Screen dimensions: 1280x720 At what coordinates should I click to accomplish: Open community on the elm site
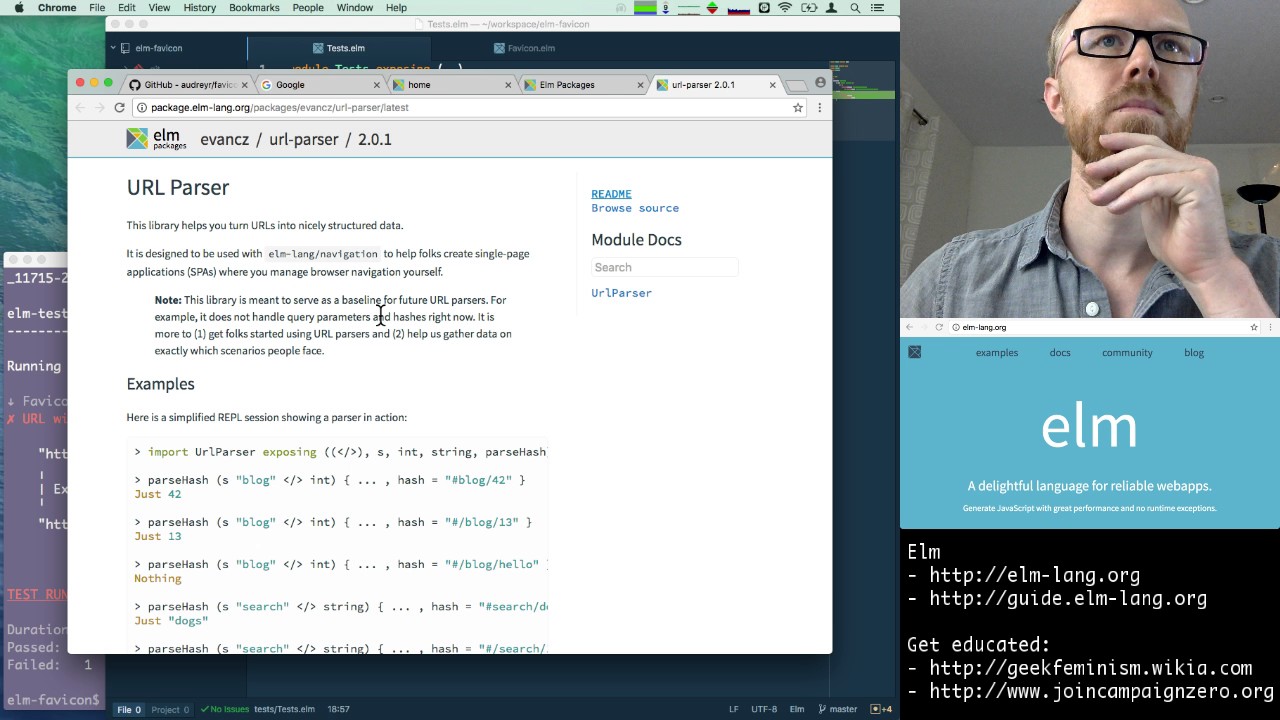pyautogui.click(x=1127, y=352)
